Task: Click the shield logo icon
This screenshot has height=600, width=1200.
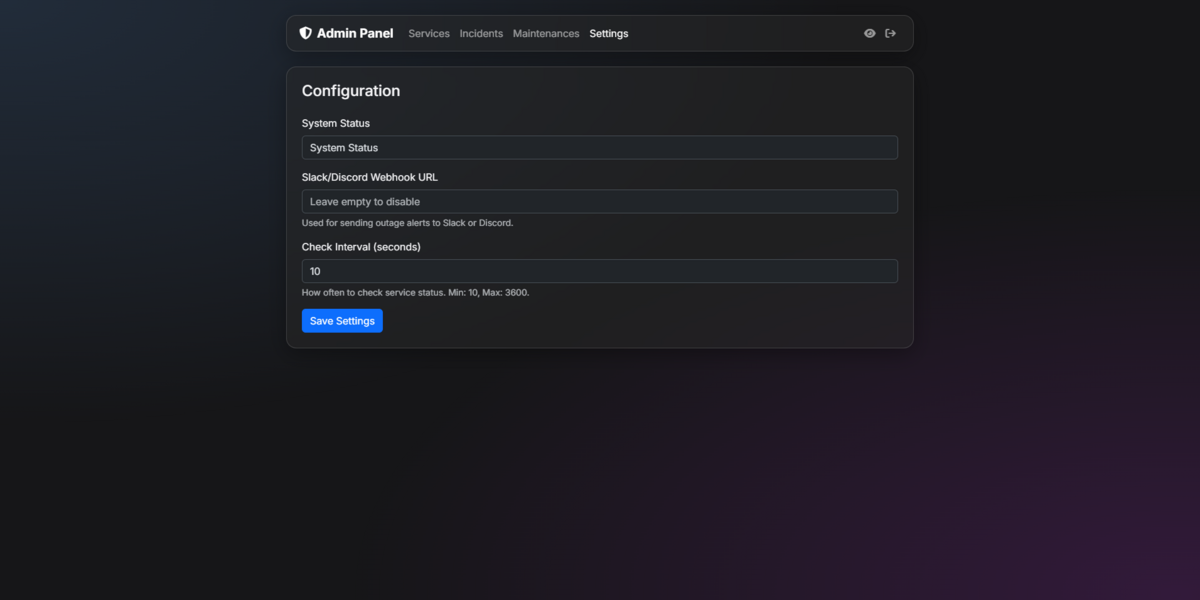Action: pos(306,33)
